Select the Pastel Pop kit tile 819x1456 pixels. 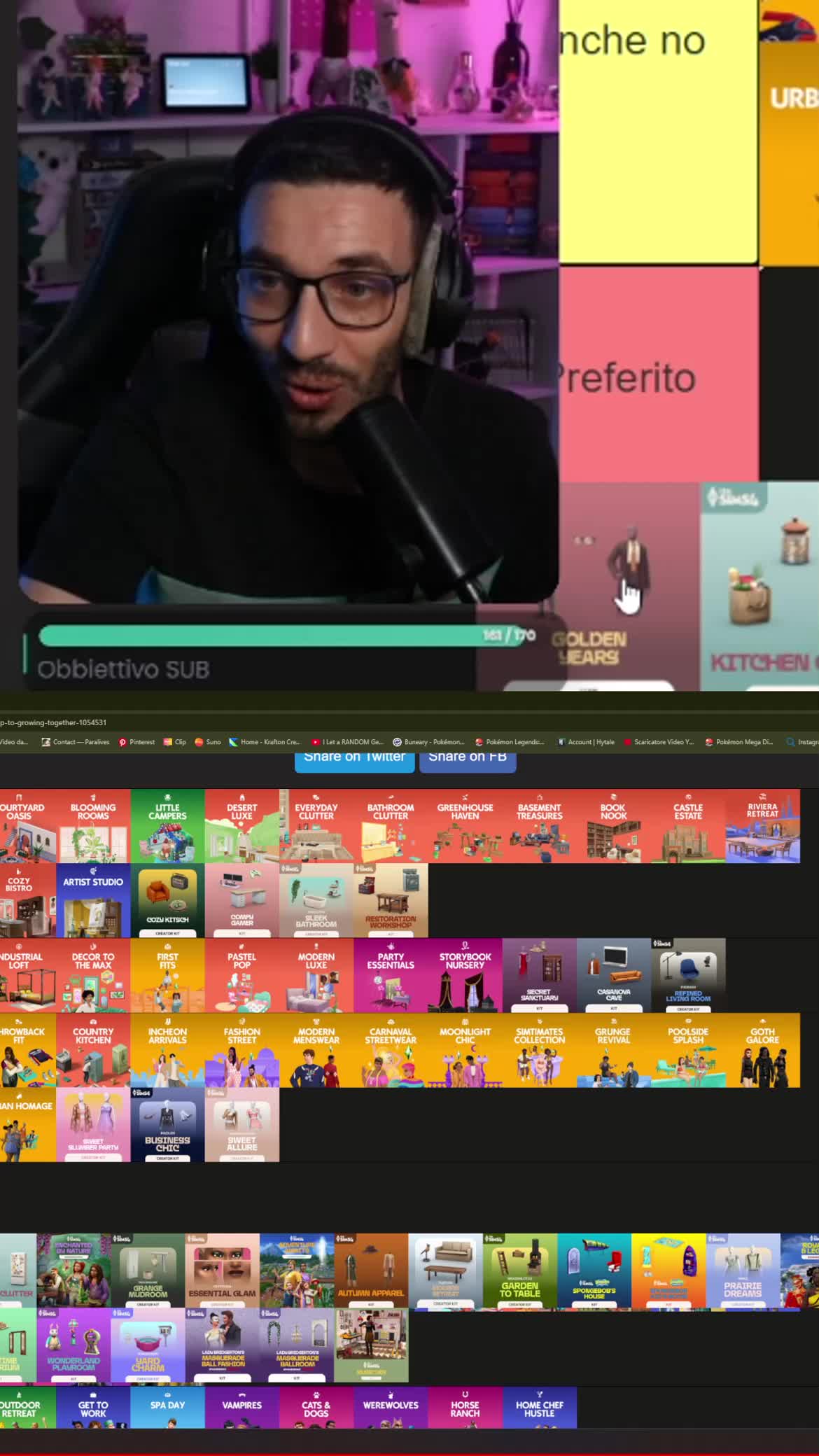tap(241, 976)
